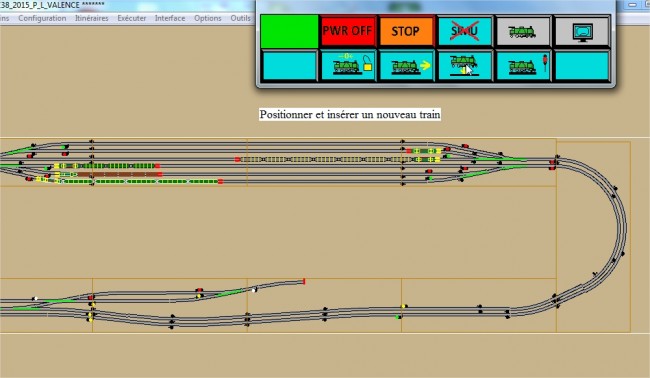The height and width of the screenshot is (378, 650).
Task: Click the position and insert train icon
Action: point(464,65)
